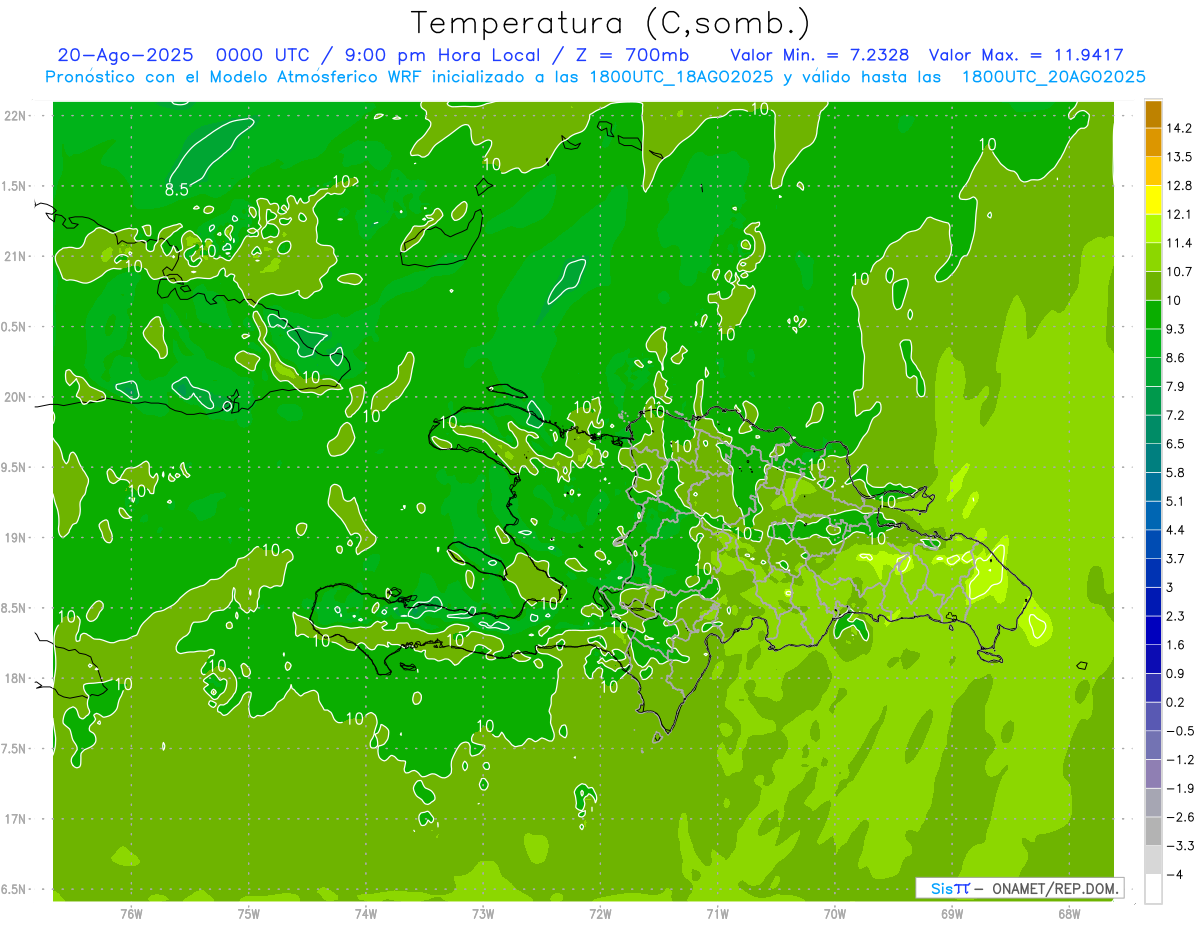The height and width of the screenshot is (927, 1200).
Task: Click the "76W" longitude label
Action: pyautogui.click(x=131, y=913)
